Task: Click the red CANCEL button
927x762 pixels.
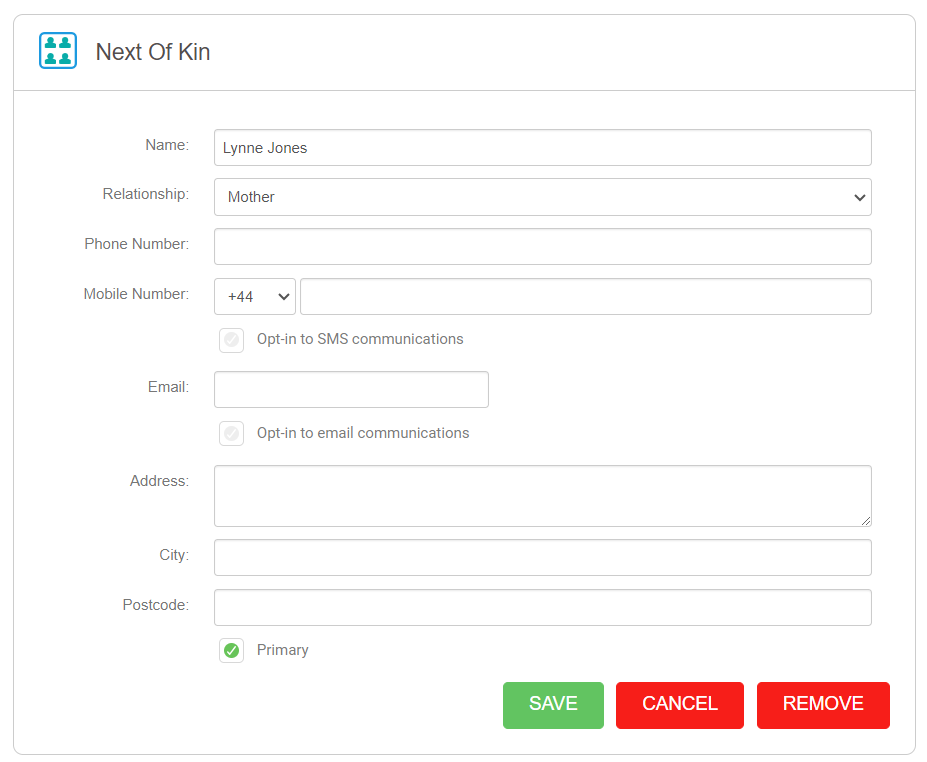Action: point(679,705)
